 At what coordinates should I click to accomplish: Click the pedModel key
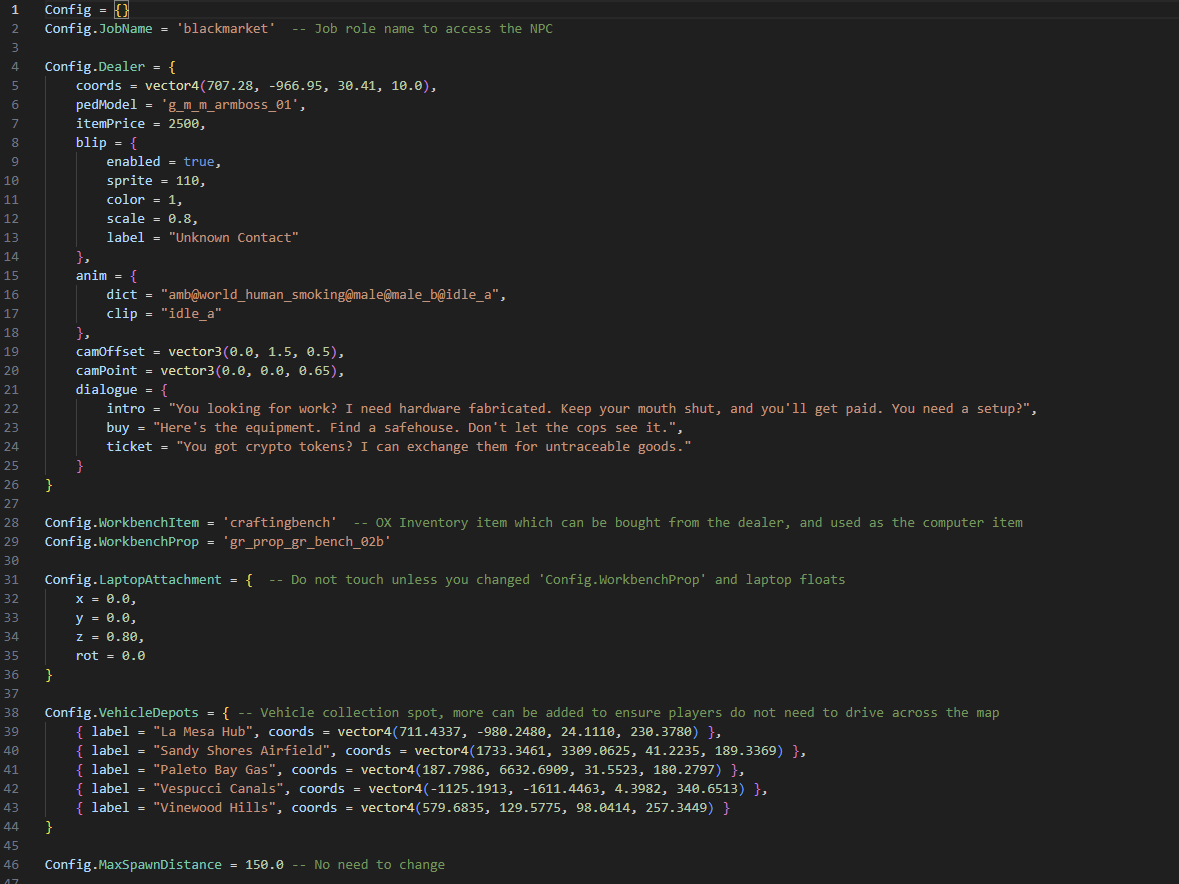coord(106,105)
